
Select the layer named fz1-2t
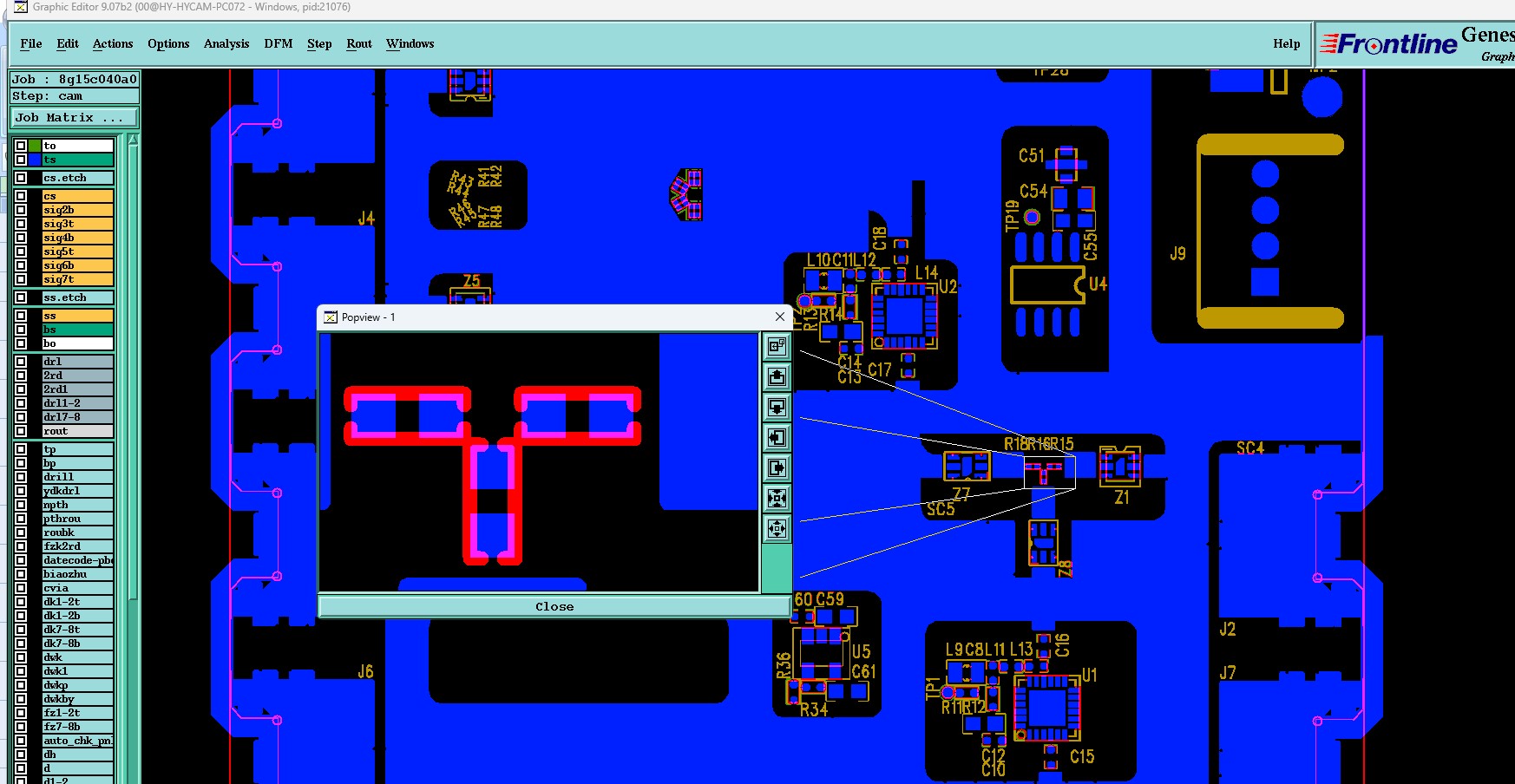78,713
